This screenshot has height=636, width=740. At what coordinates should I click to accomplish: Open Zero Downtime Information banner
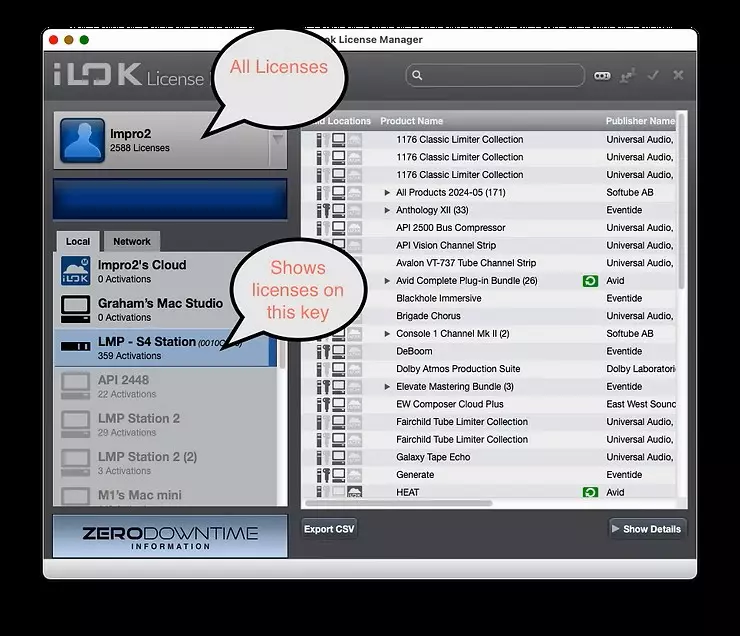tap(170, 537)
